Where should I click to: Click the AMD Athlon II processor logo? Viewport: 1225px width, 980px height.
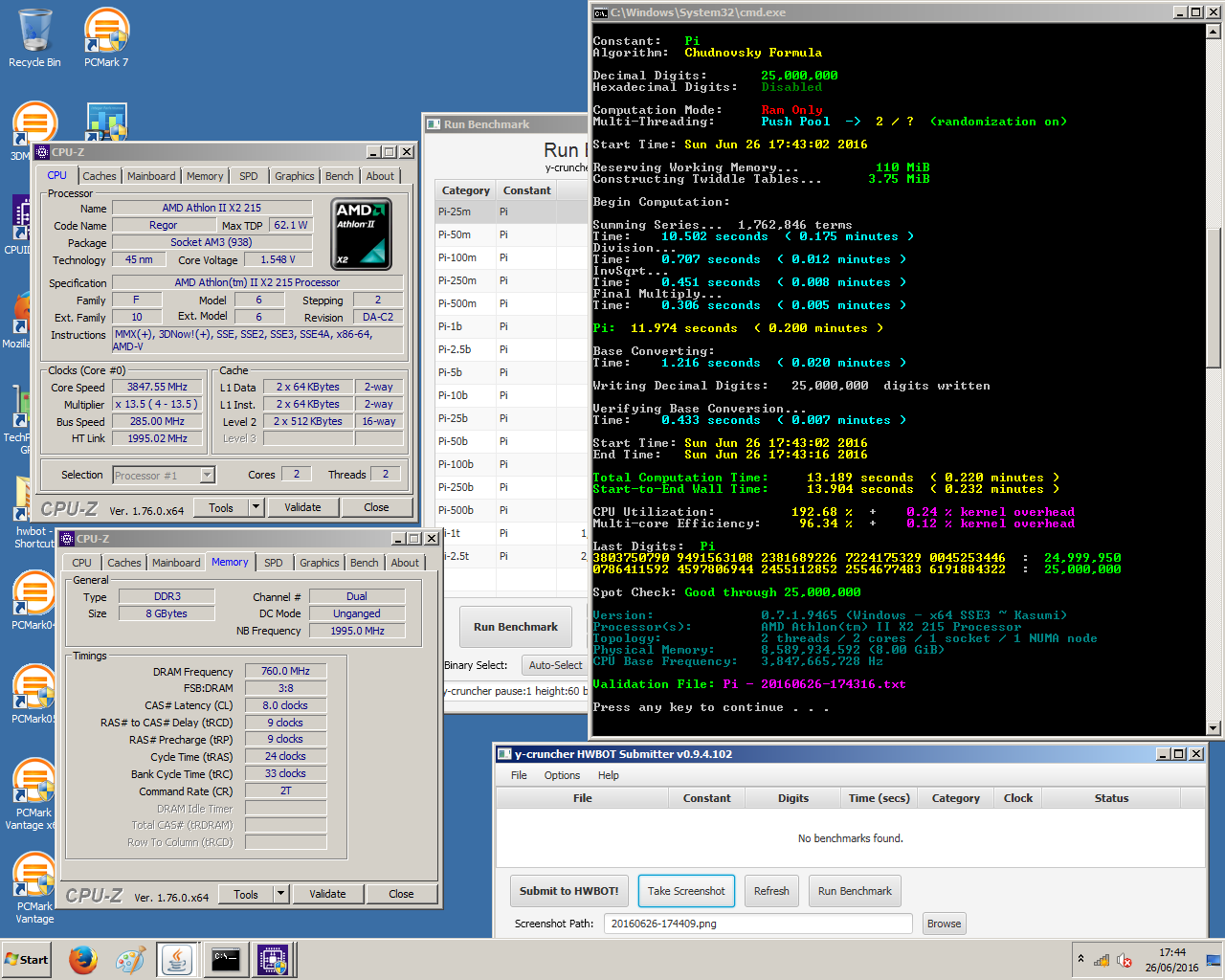(x=361, y=233)
